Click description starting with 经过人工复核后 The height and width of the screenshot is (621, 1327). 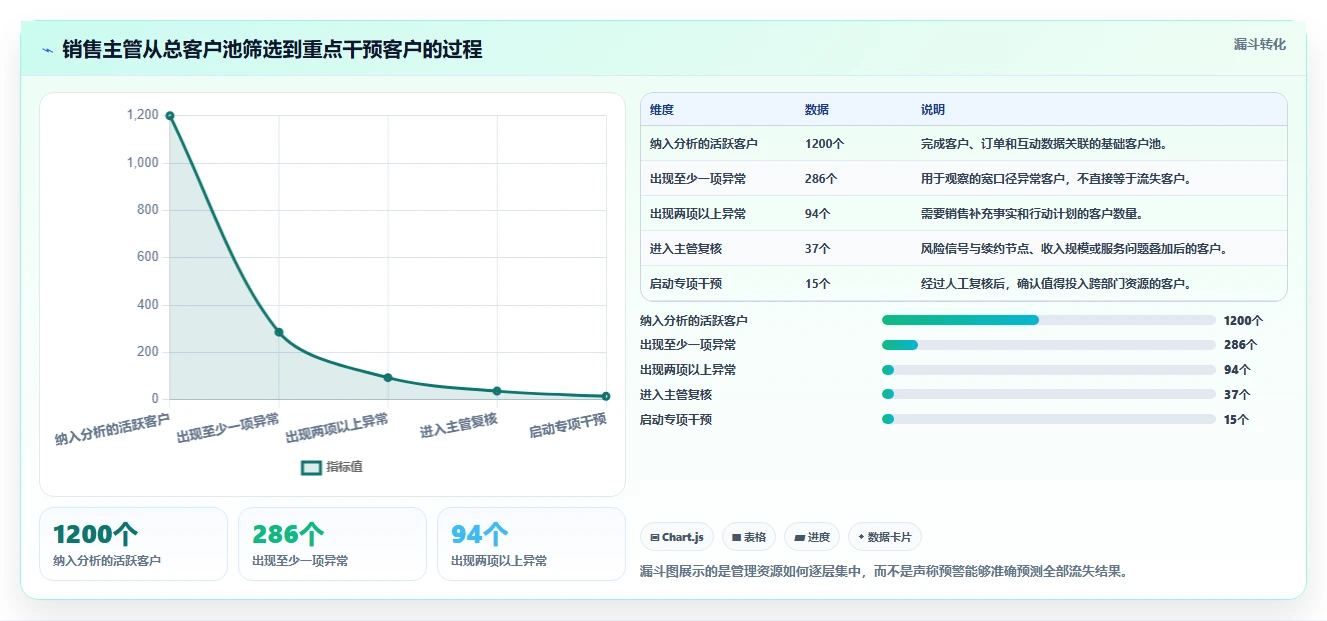point(1056,284)
